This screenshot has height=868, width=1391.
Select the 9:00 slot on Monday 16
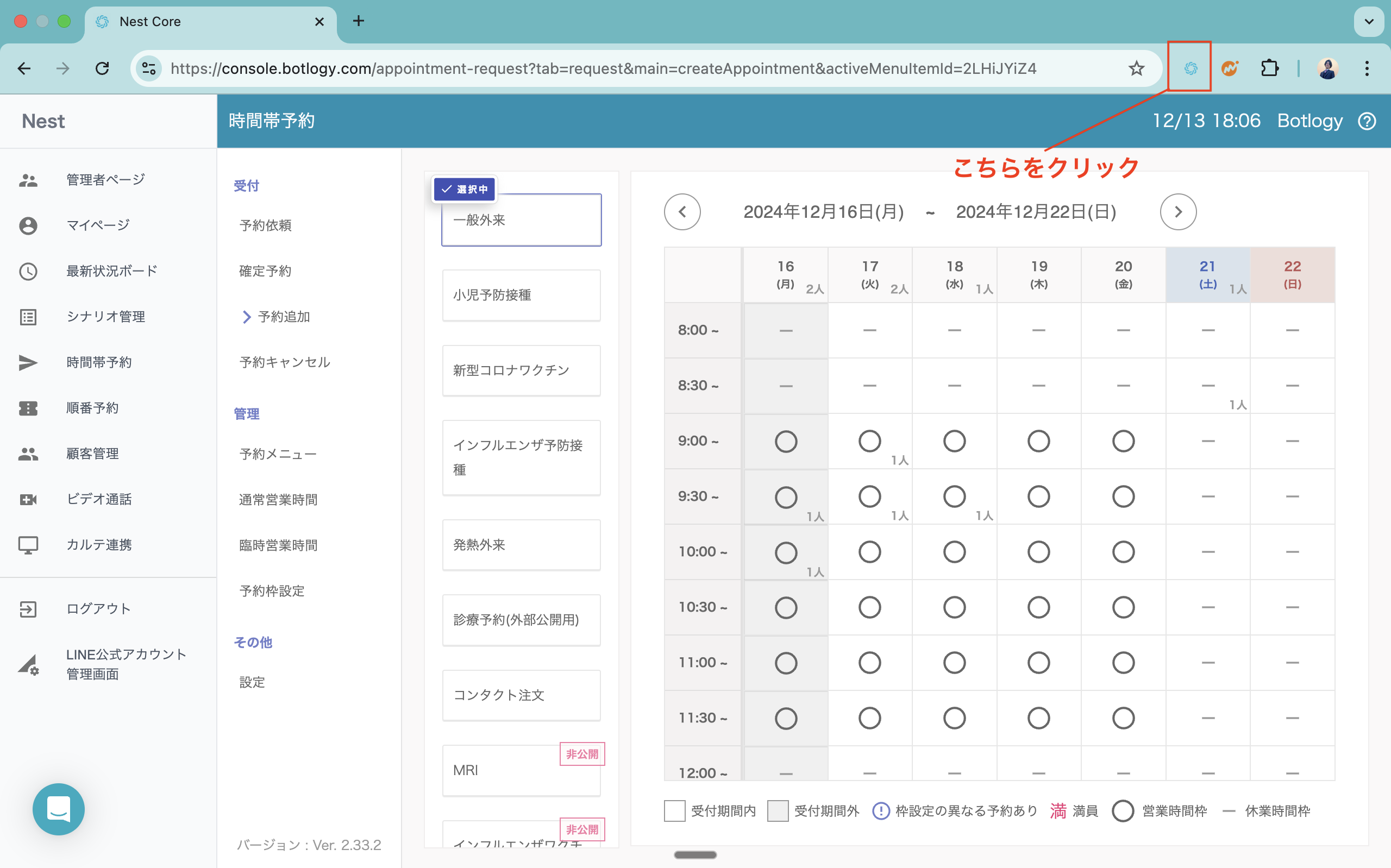click(785, 442)
